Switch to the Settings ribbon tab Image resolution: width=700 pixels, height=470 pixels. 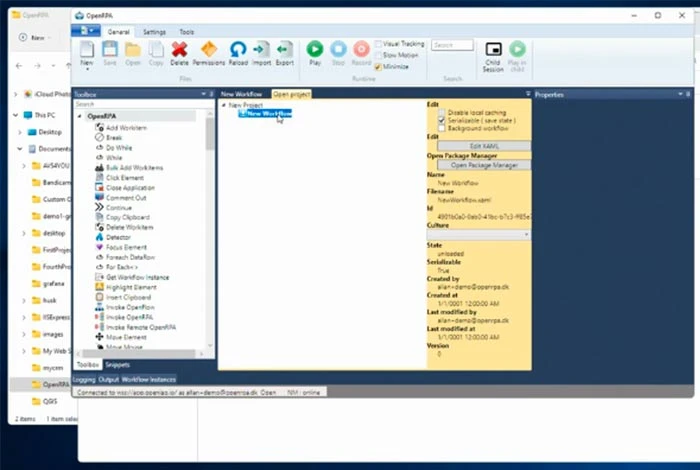pyautogui.click(x=154, y=32)
